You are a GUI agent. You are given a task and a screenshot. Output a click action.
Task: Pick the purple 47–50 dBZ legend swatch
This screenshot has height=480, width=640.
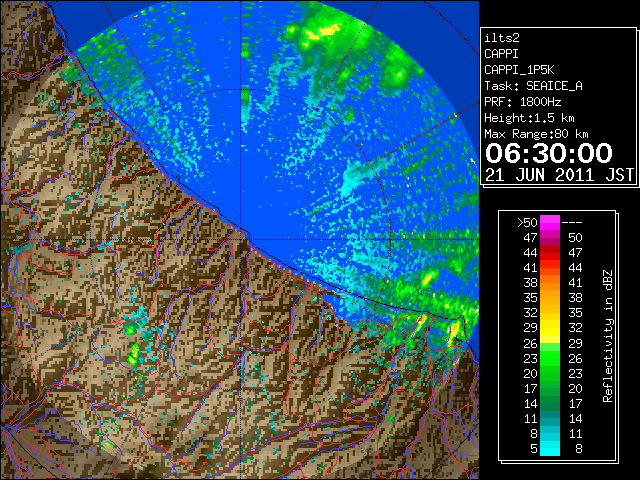click(550, 238)
